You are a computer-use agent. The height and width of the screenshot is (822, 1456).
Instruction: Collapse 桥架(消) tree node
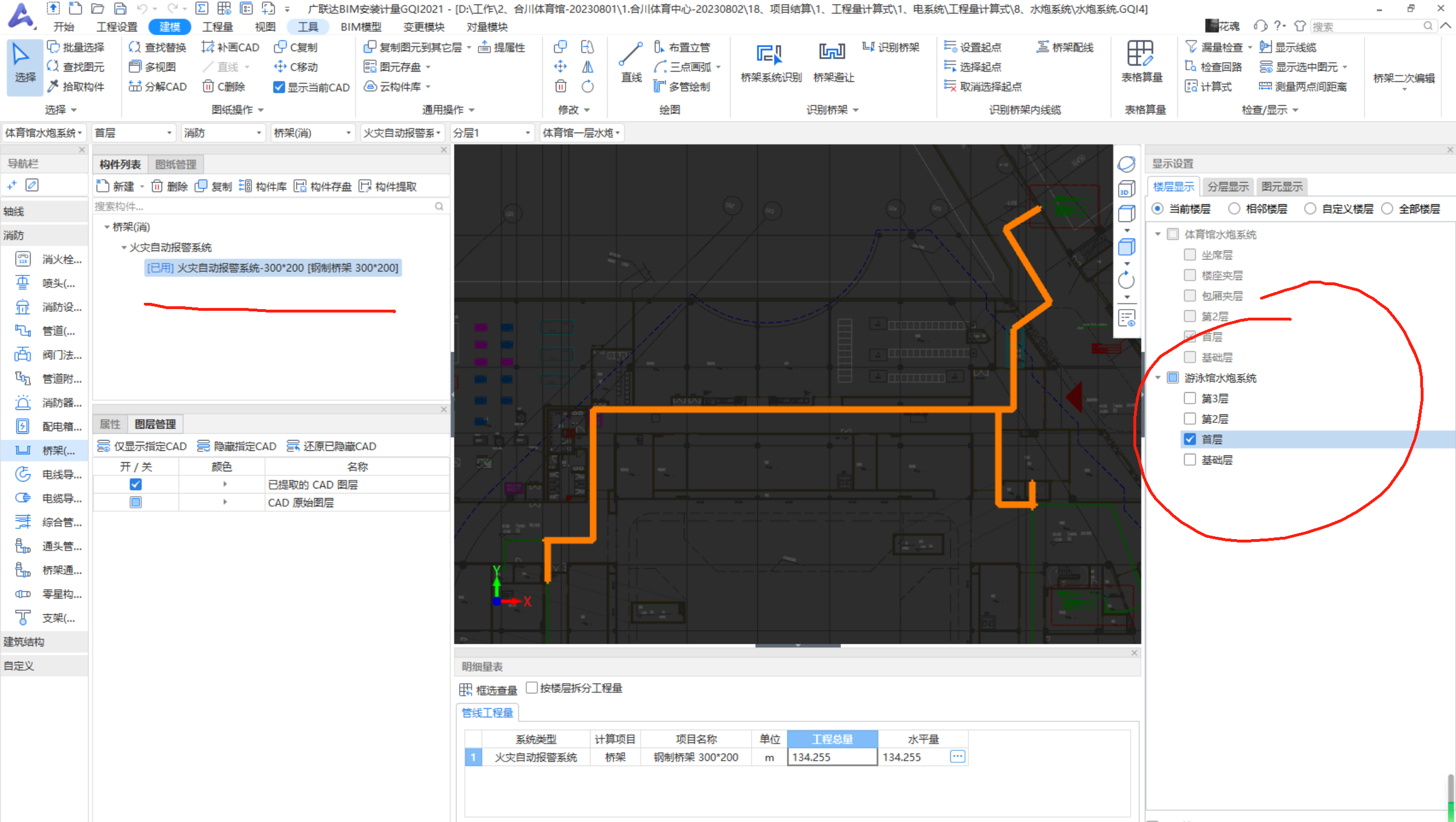pyautogui.click(x=107, y=227)
